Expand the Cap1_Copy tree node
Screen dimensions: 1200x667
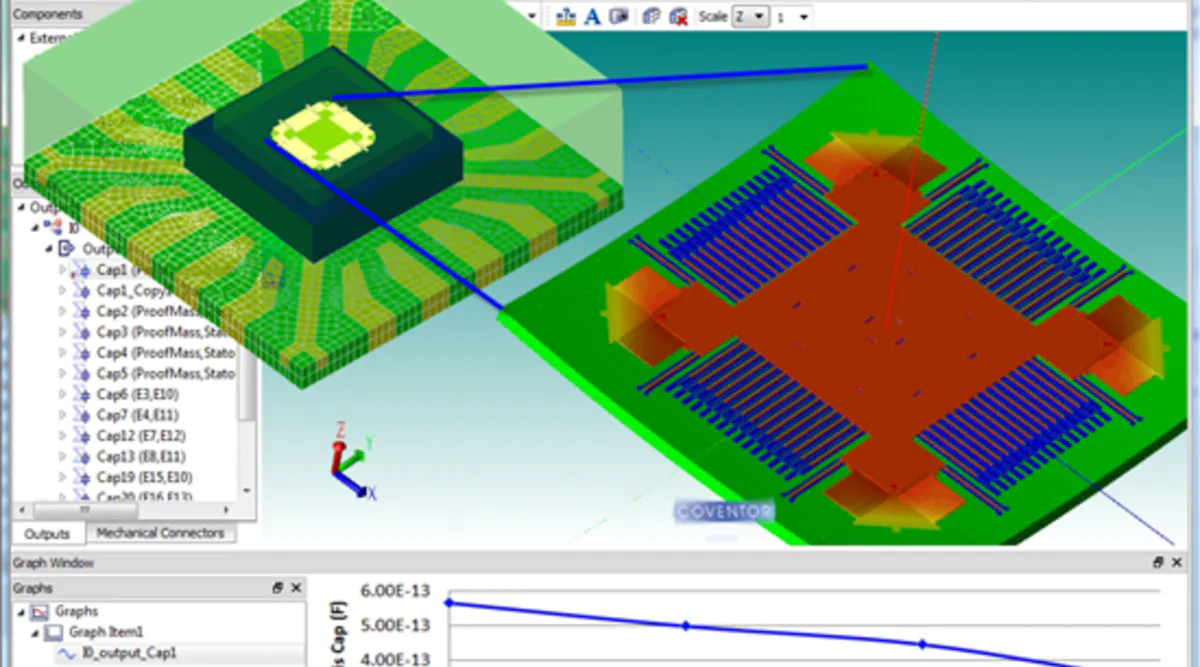click(x=64, y=290)
